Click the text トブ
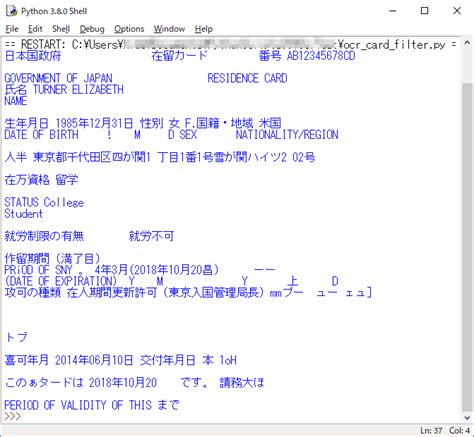Viewport: 474px width, 437px height. (16, 337)
